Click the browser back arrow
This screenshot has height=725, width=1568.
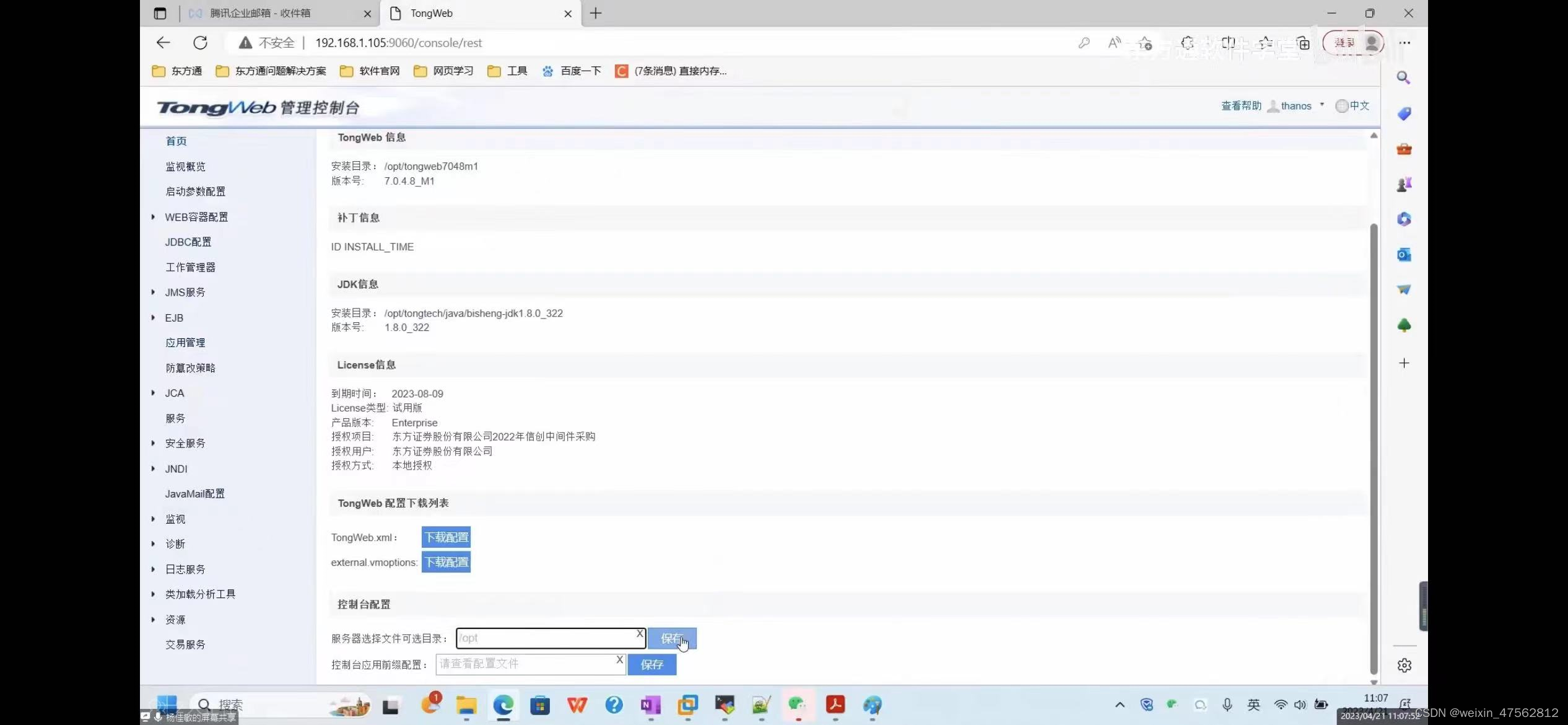pyautogui.click(x=163, y=43)
